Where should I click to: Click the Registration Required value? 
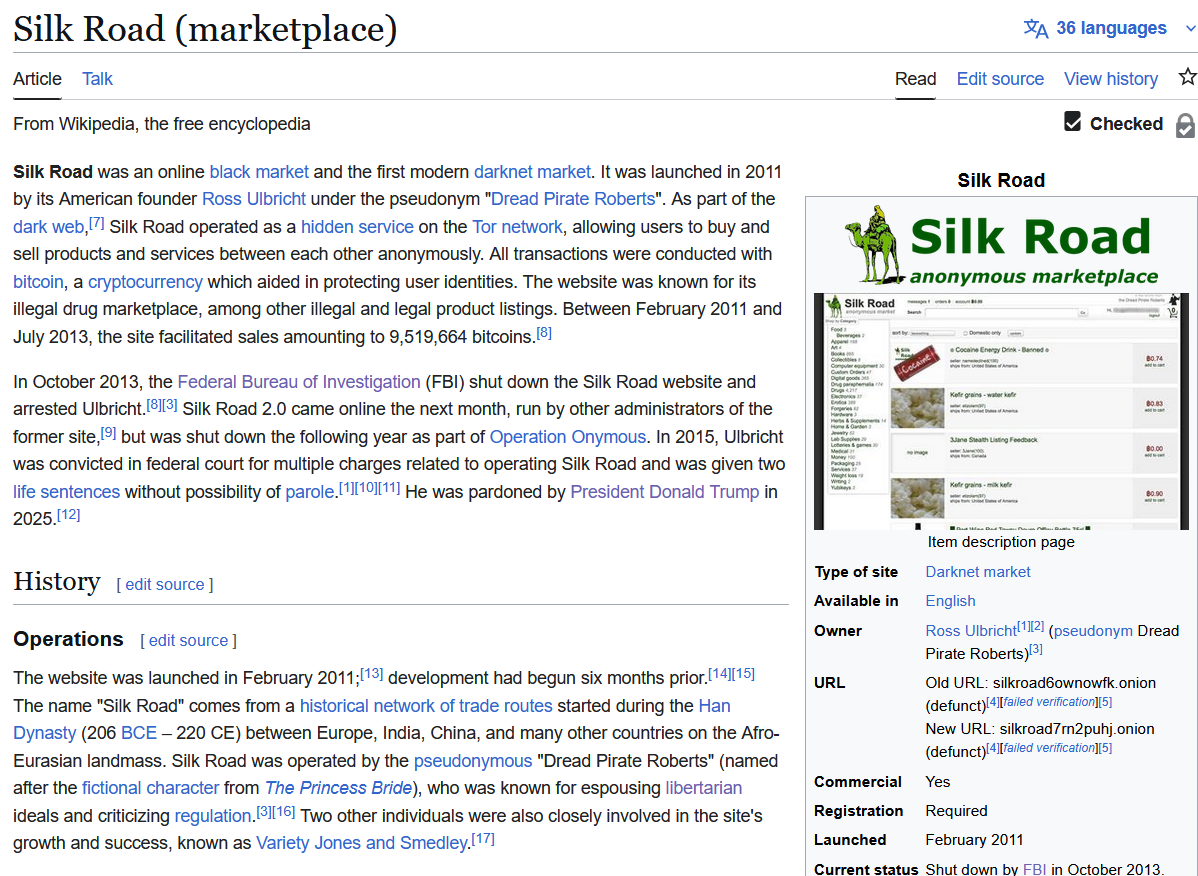point(957,811)
